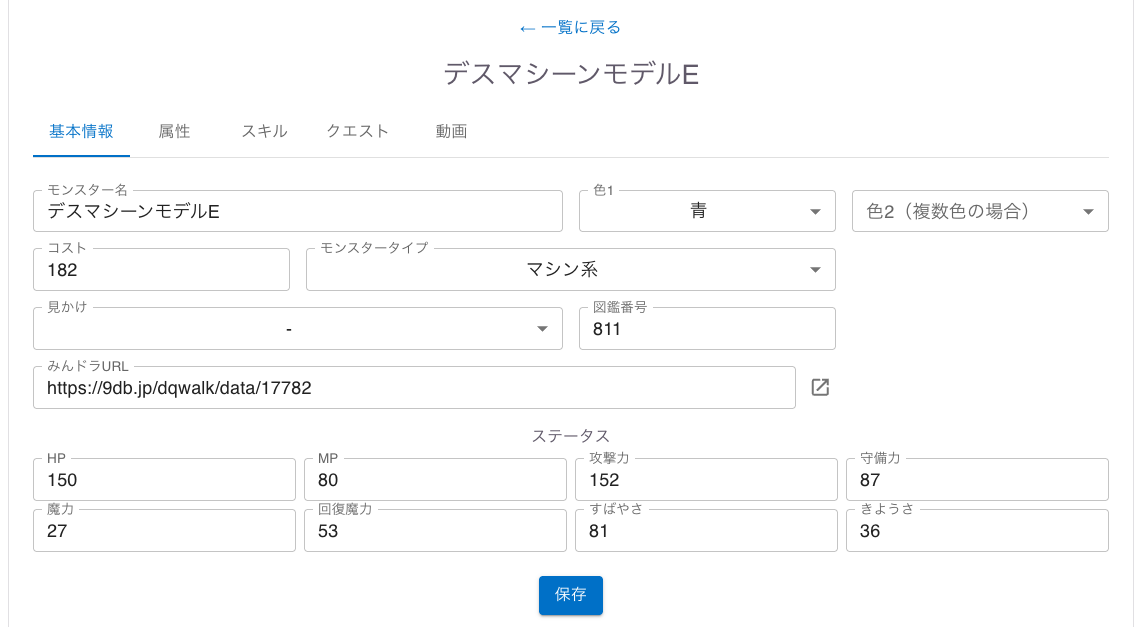Screen dimensions: 1144x627
Task: Switch to the 属性 tab
Action: pos(174,131)
